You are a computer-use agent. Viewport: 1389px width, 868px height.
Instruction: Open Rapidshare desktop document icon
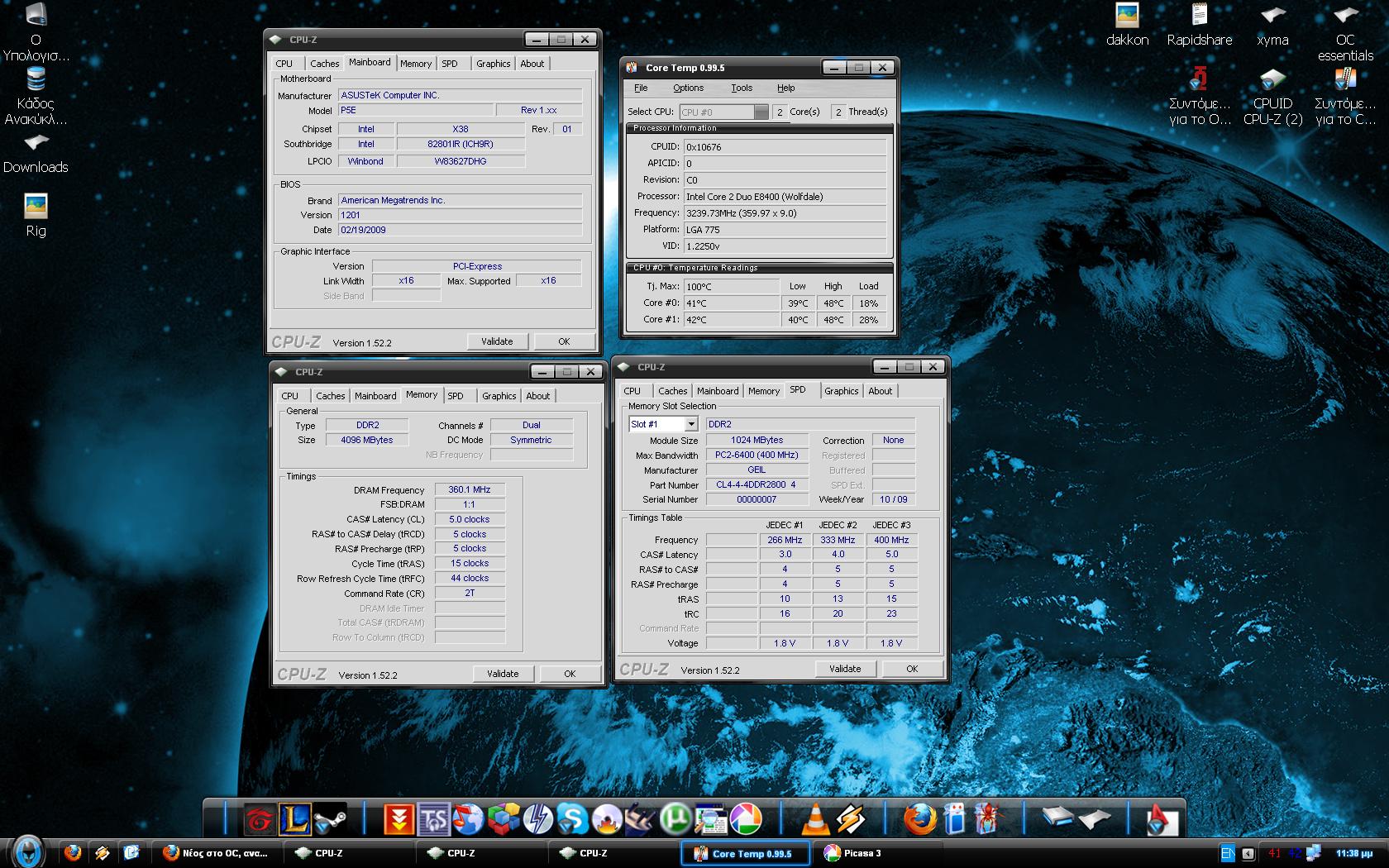tap(1200, 25)
